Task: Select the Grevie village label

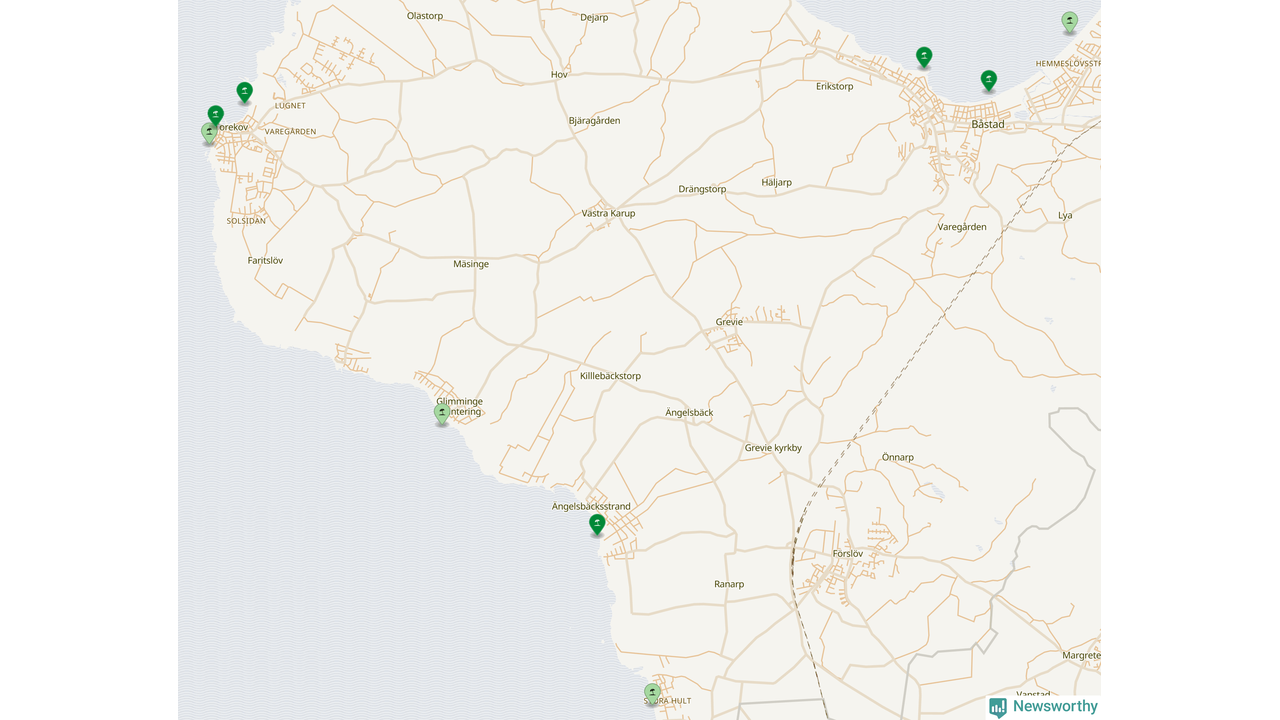Action: tap(729, 322)
